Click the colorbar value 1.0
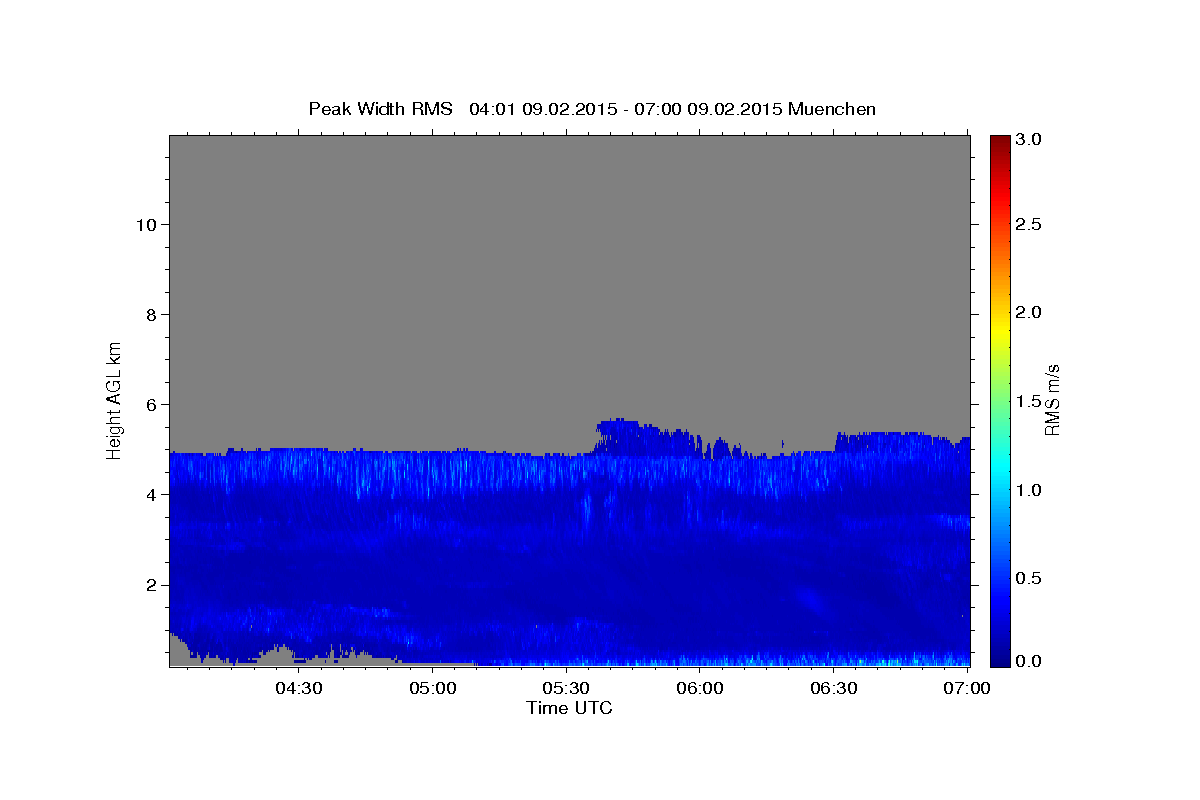The width and height of the screenshot is (1200, 800). (x=1029, y=490)
